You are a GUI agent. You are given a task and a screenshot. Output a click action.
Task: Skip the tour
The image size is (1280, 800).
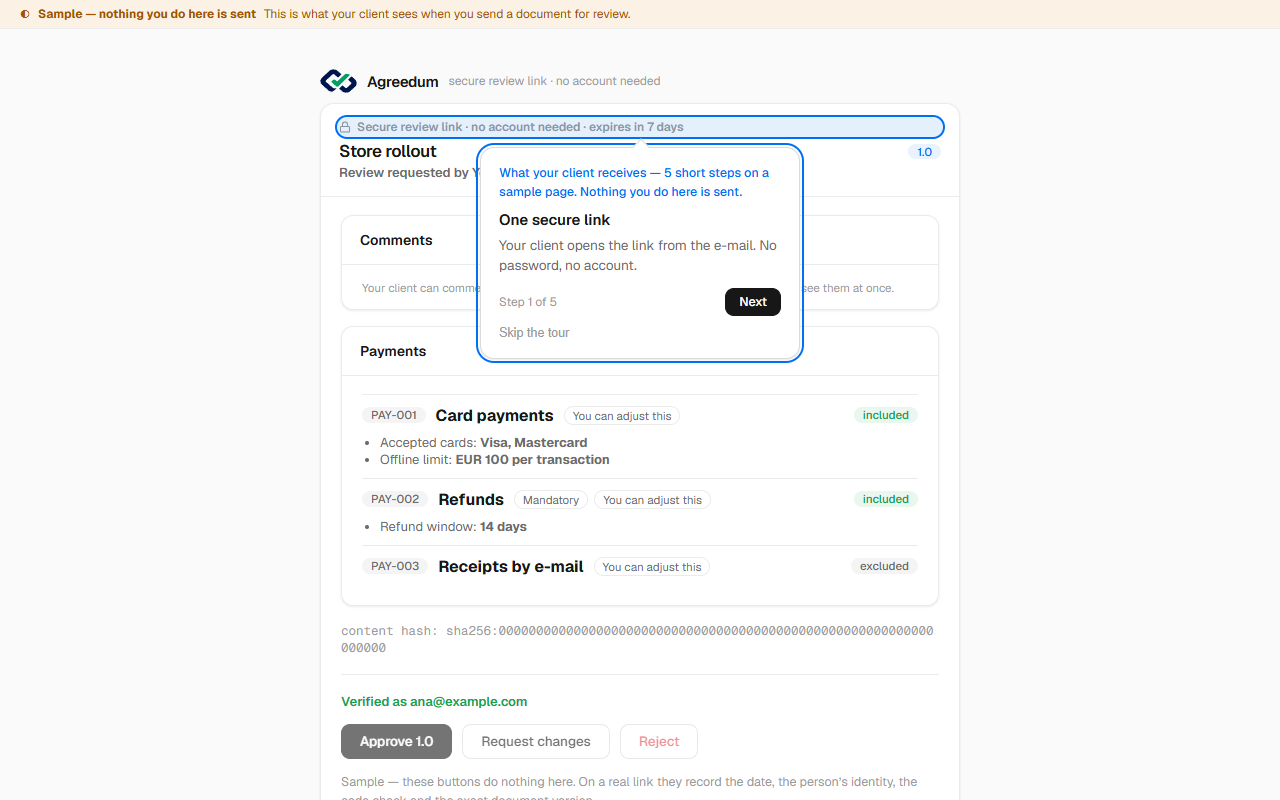(x=534, y=332)
